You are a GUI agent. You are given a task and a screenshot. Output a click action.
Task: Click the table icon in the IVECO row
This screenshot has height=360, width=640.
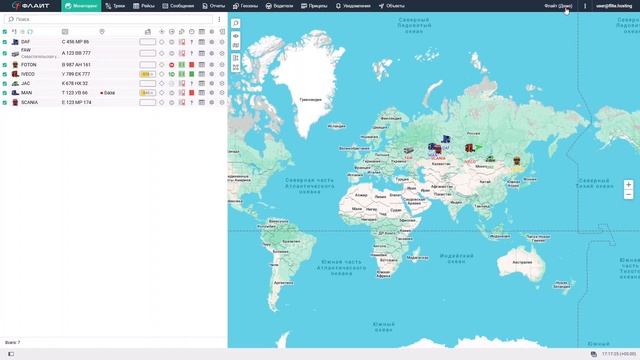tap(202, 74)
